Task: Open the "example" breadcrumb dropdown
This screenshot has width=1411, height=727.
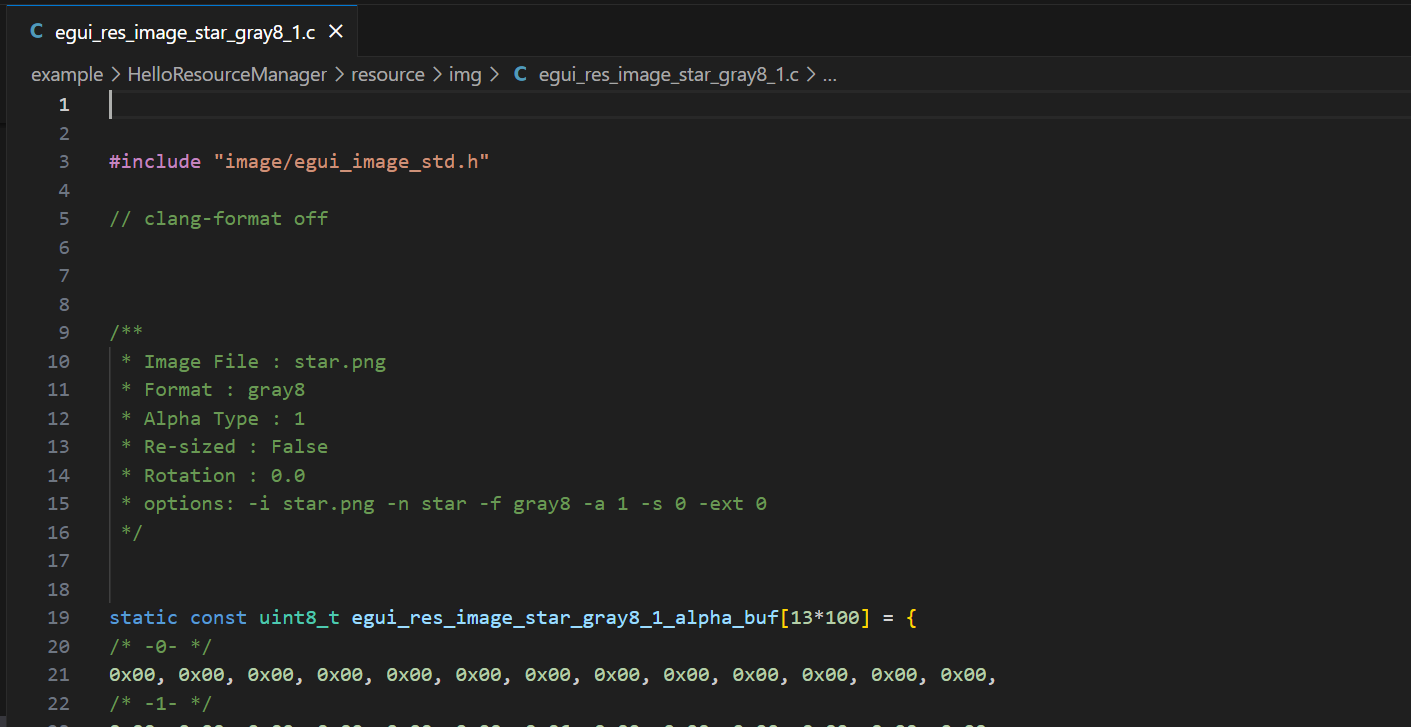Action: tap(66, 74)
